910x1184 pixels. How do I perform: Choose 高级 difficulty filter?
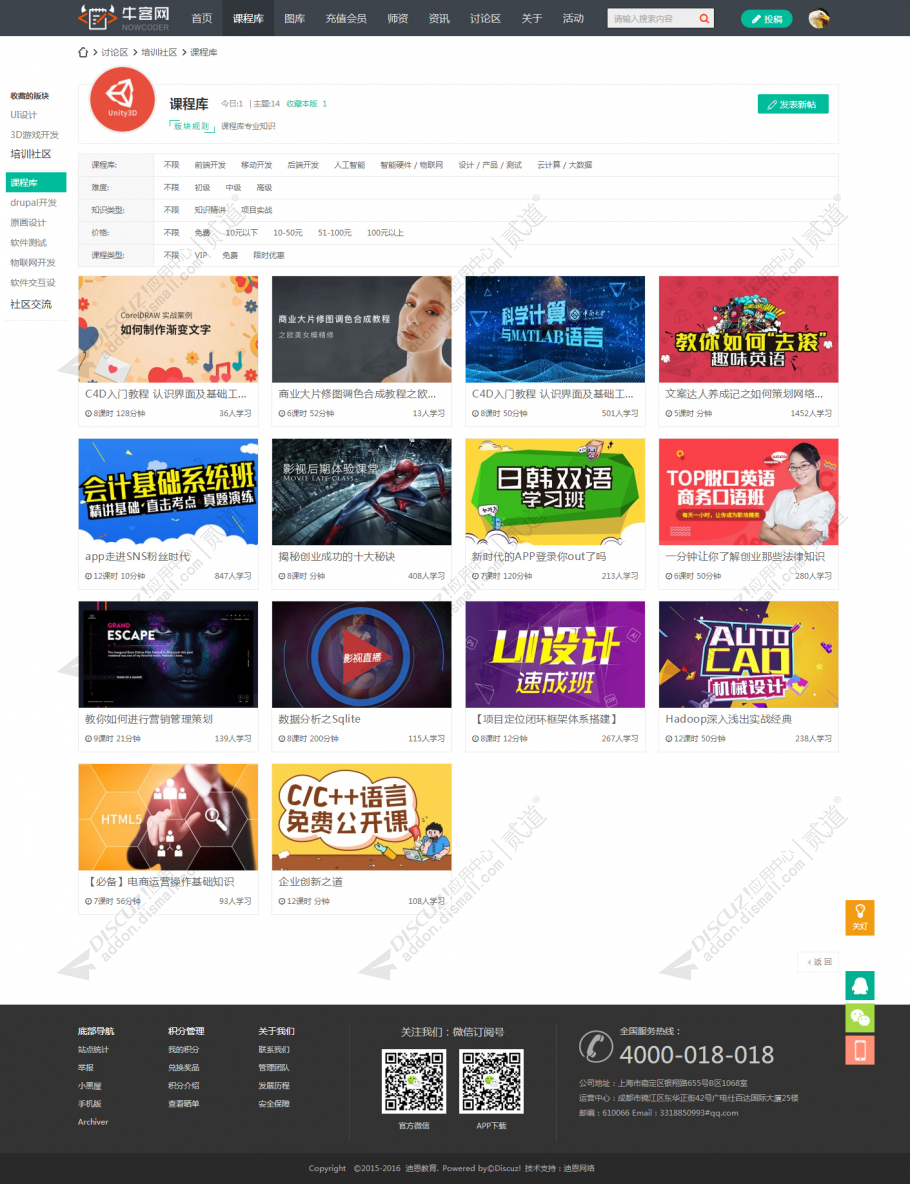[264, 187]
